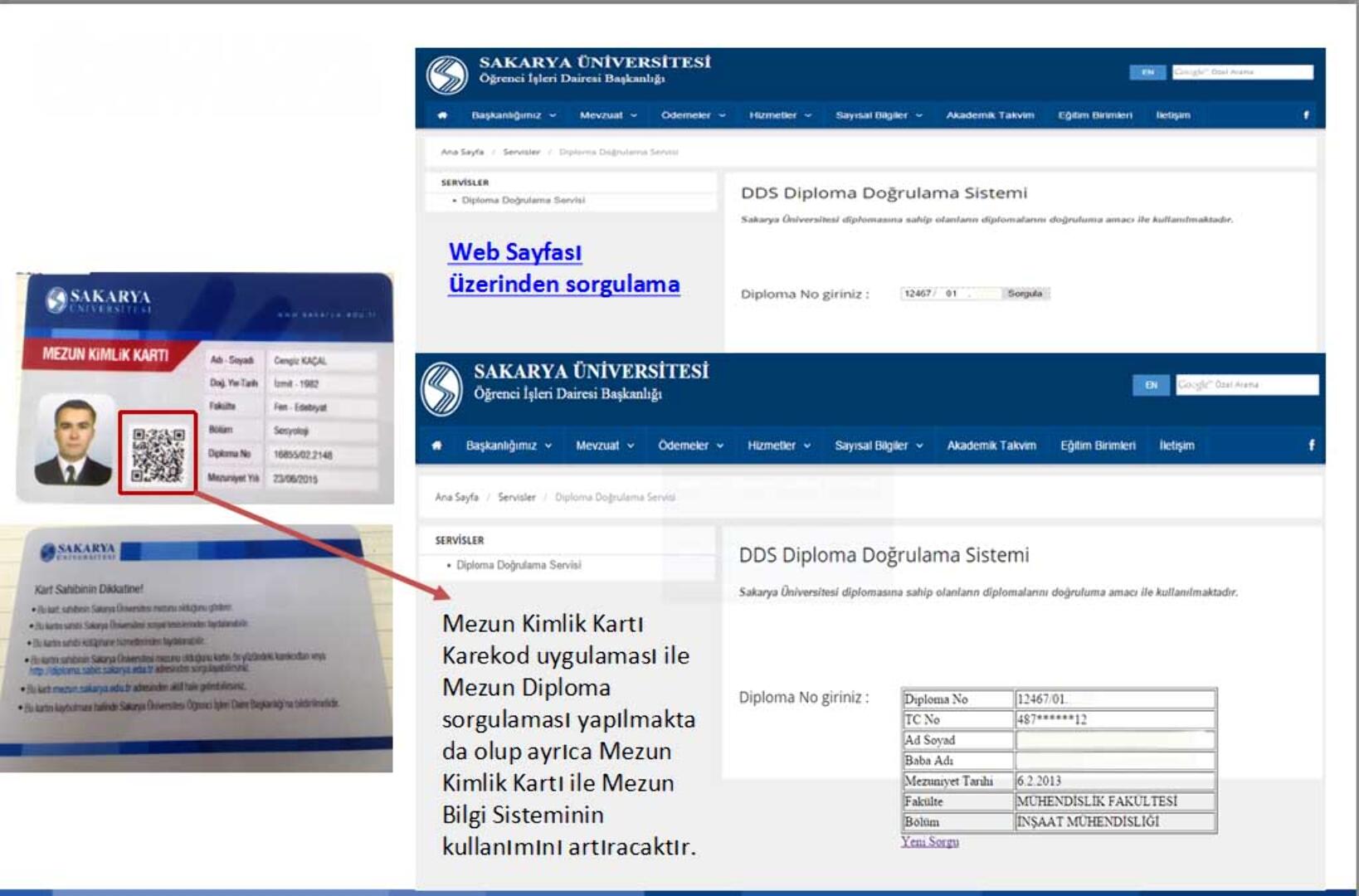Click the Sakarya University logo in upper header
The width and height of the screenshot is (1359, 896).
click(447, 75)
